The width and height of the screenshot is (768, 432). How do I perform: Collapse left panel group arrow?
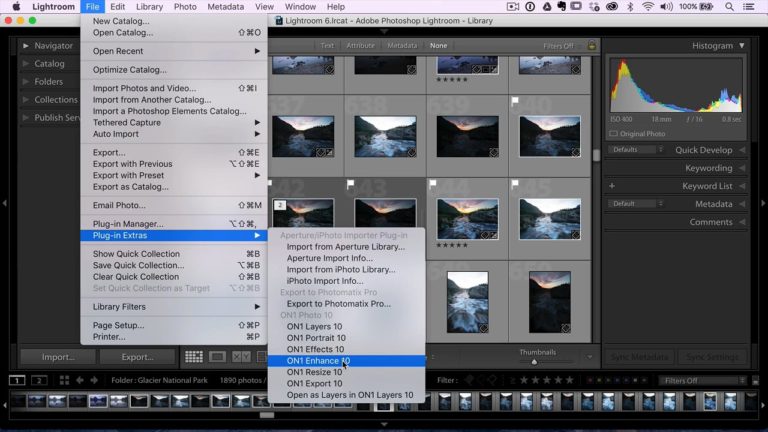[4, 203]
